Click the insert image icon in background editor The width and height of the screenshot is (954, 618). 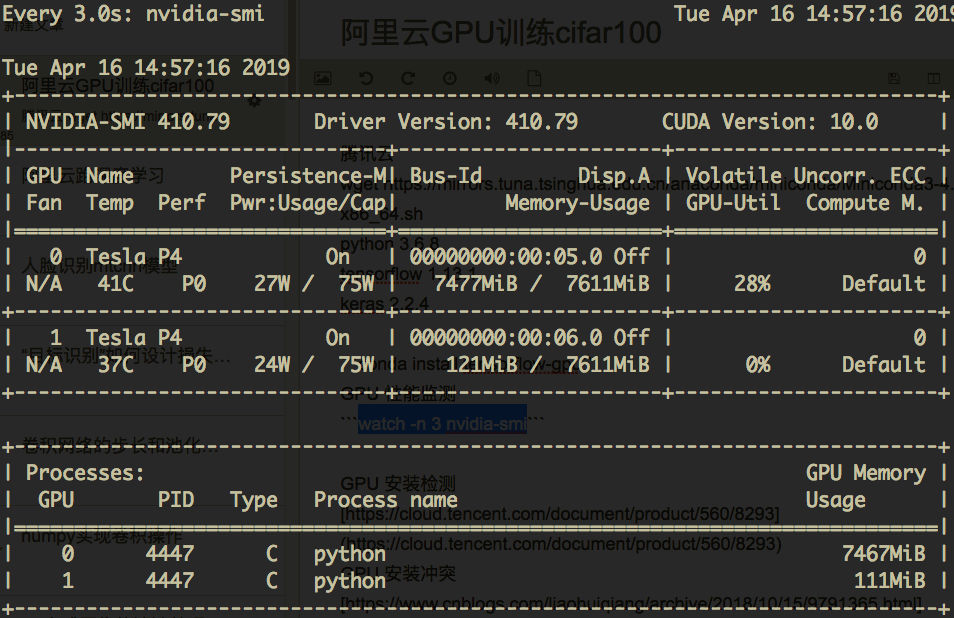(322, 78)
